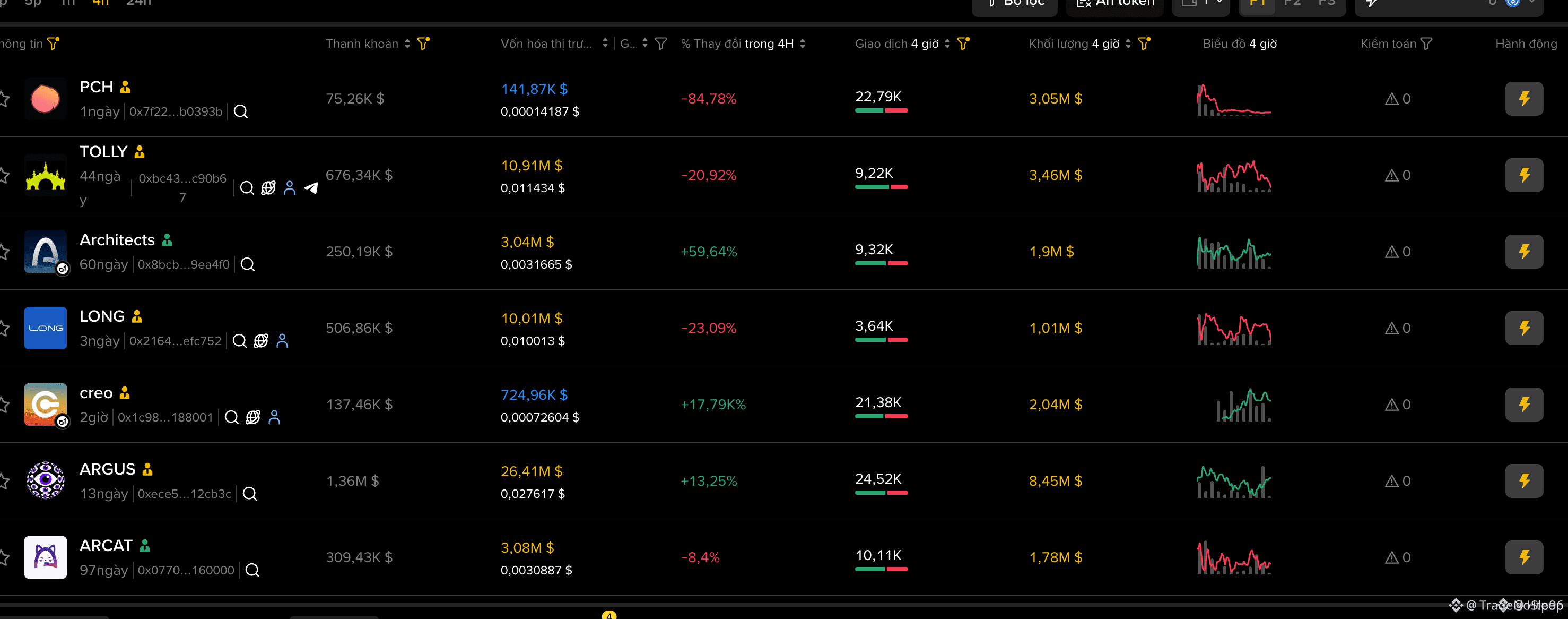Click the person profile icon for creo
The height and width of the screenshot is (619, 1568).
[275, 417]
